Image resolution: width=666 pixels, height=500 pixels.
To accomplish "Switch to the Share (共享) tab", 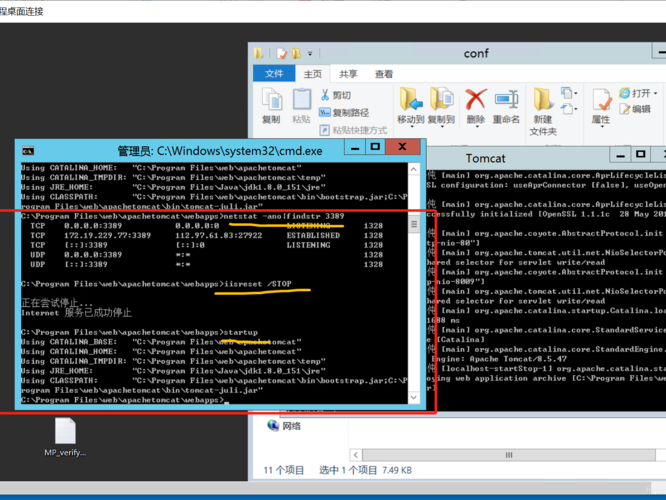I will tap(348, 74).
